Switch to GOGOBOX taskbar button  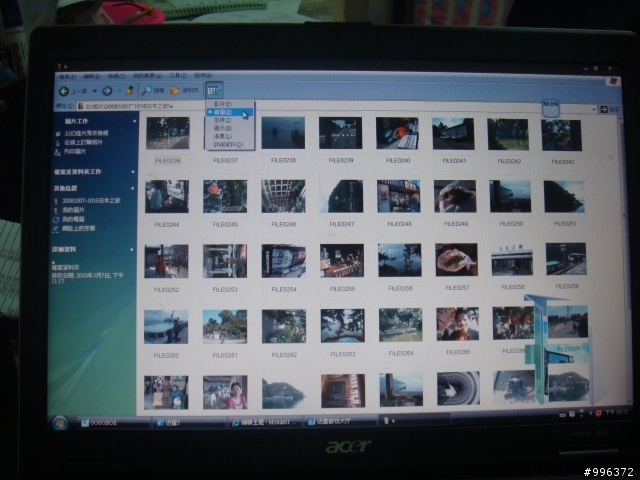pos(113,423)
